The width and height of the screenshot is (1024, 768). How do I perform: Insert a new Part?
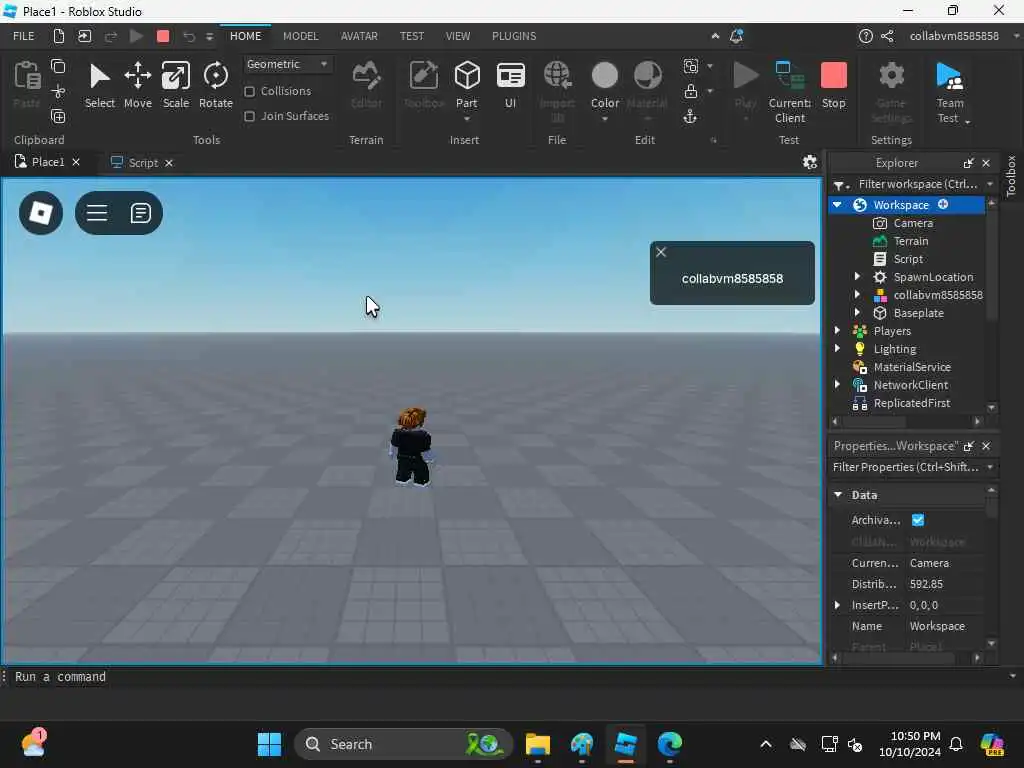[466, 86]
